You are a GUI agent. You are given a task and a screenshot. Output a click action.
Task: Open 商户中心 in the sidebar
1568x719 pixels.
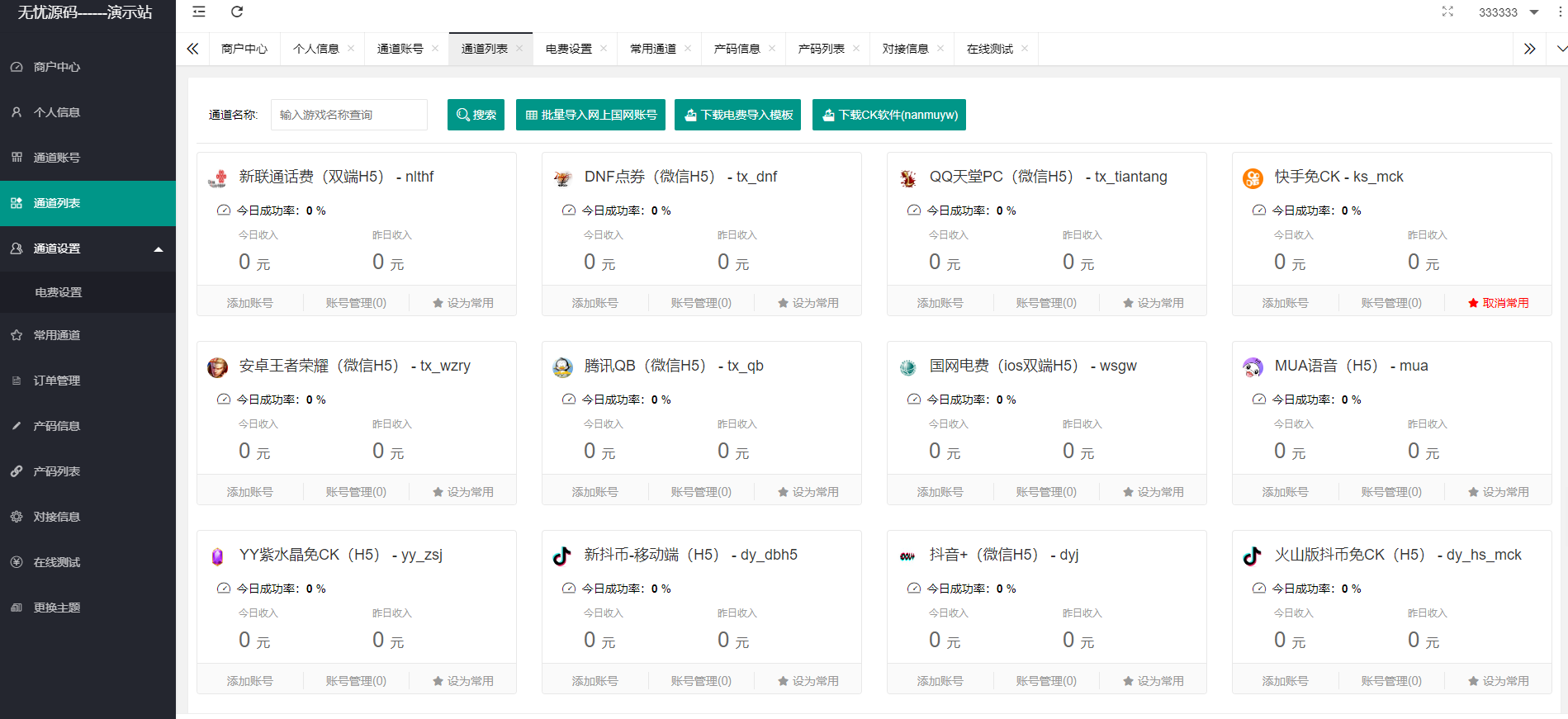88,67
